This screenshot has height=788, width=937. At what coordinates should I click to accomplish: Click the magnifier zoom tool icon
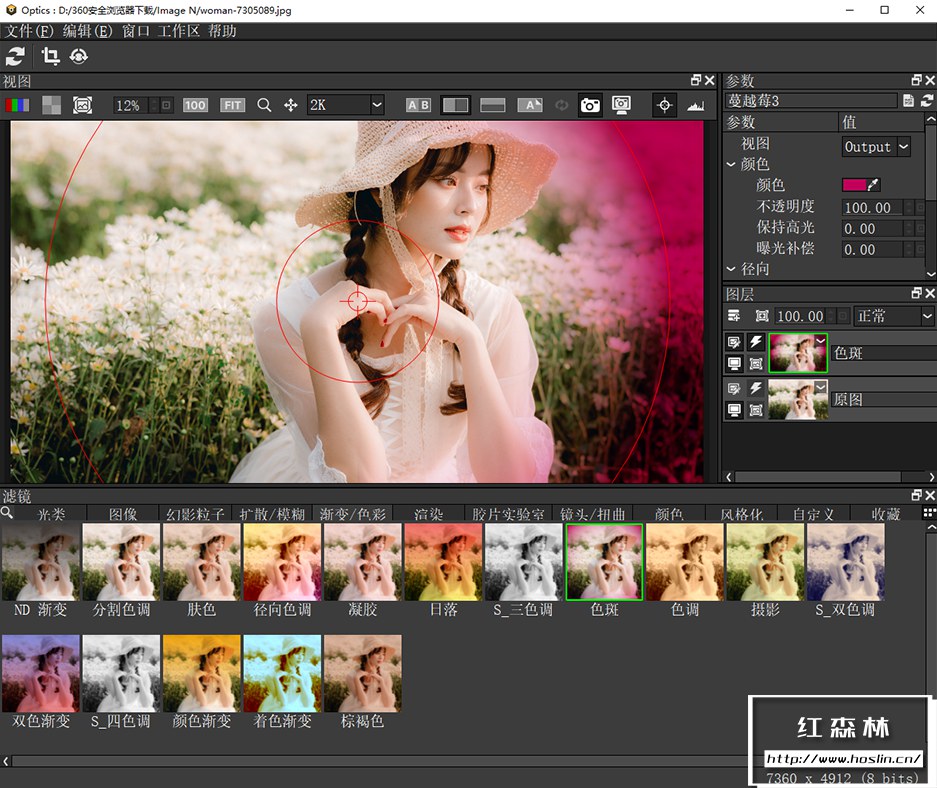pos(264,105)
